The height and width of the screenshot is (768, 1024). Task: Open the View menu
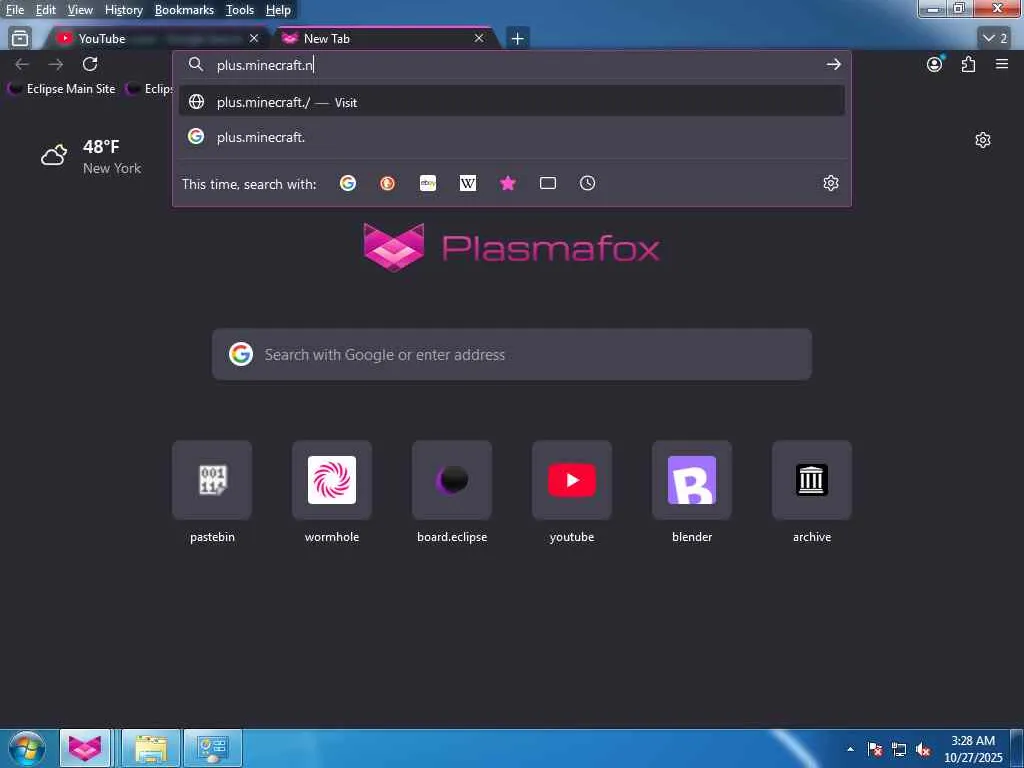point(80,10)
